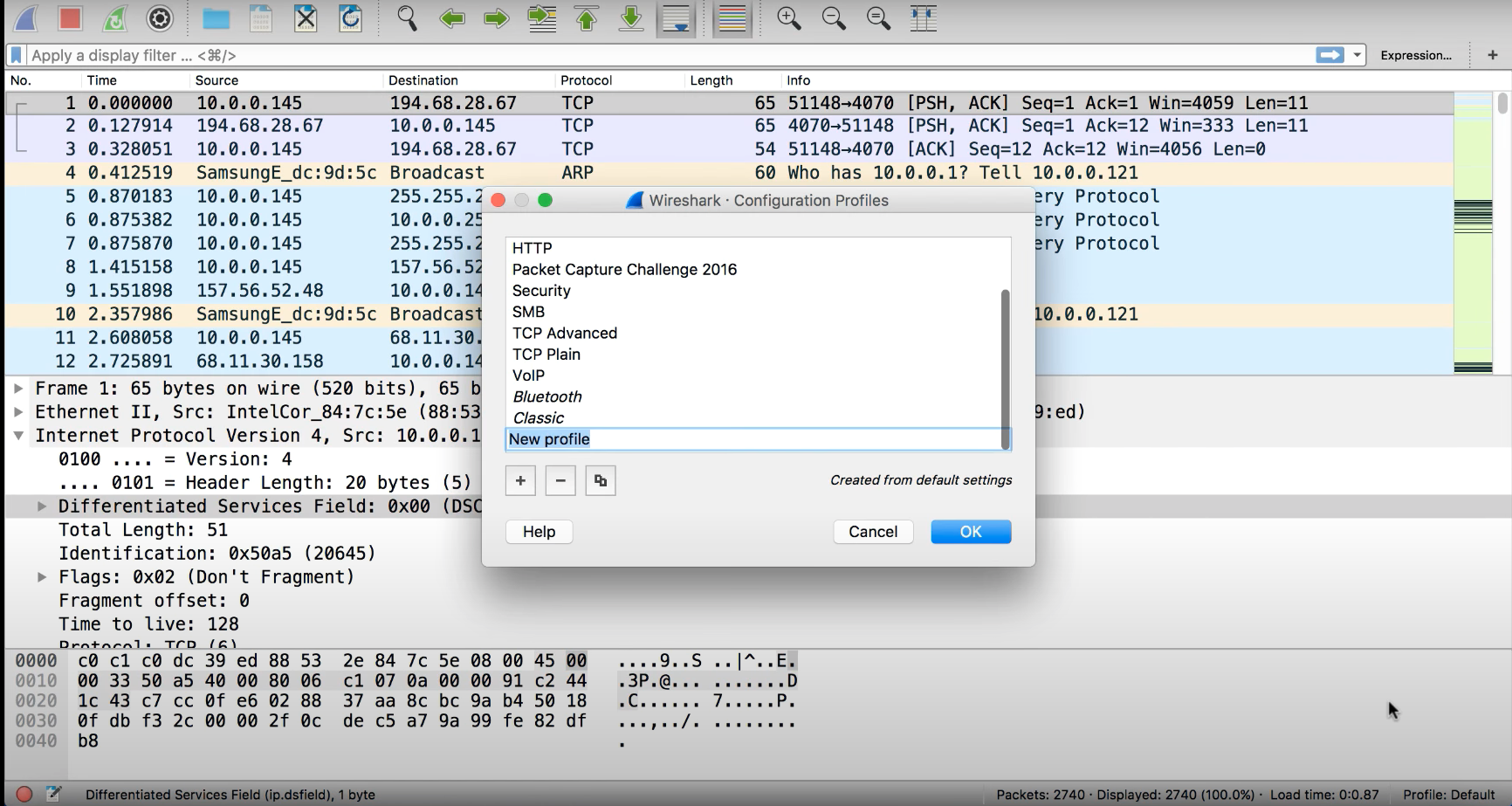1512x806 pixels.
Task: Remove the profile with the minus button
Action: coord(560,480)
